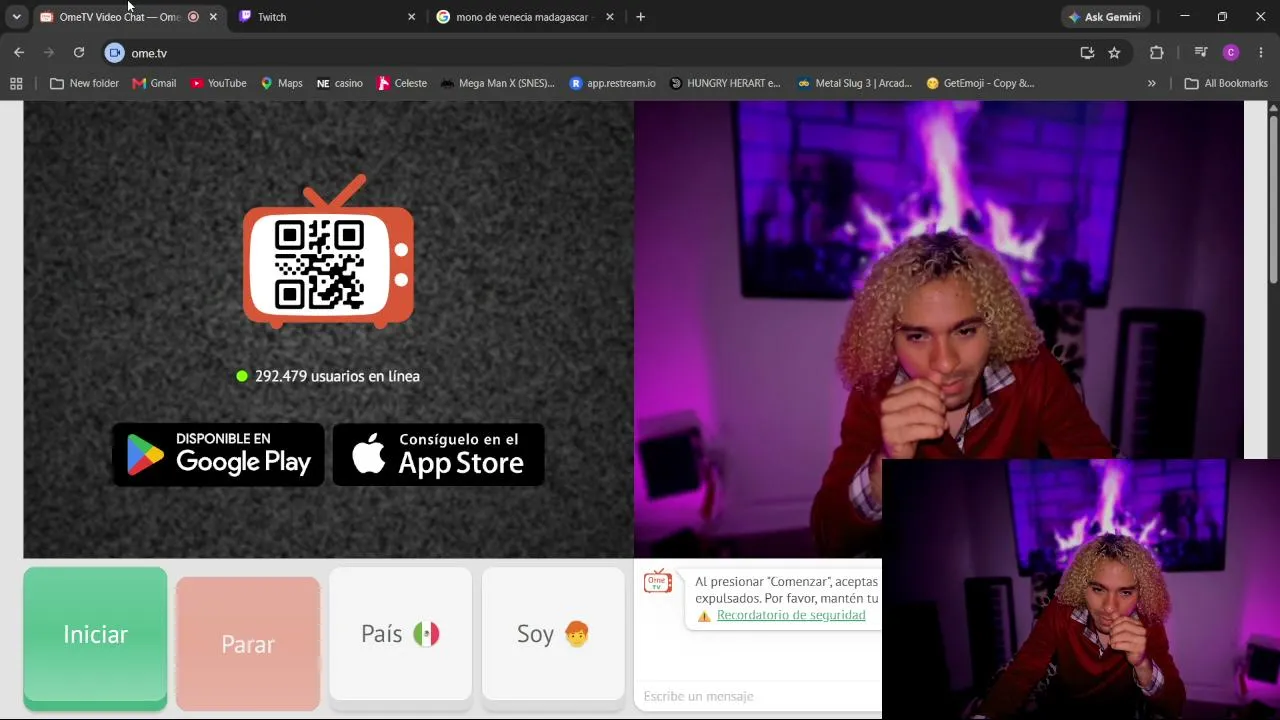
Task: Open the YouTube bookmark
Action: pos(218,83)
